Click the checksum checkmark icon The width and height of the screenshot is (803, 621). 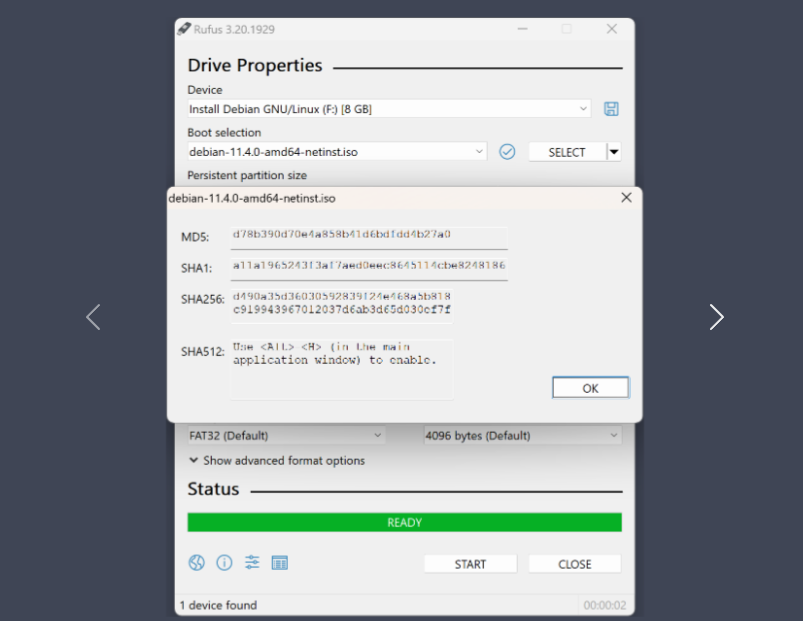coord(507,152)
